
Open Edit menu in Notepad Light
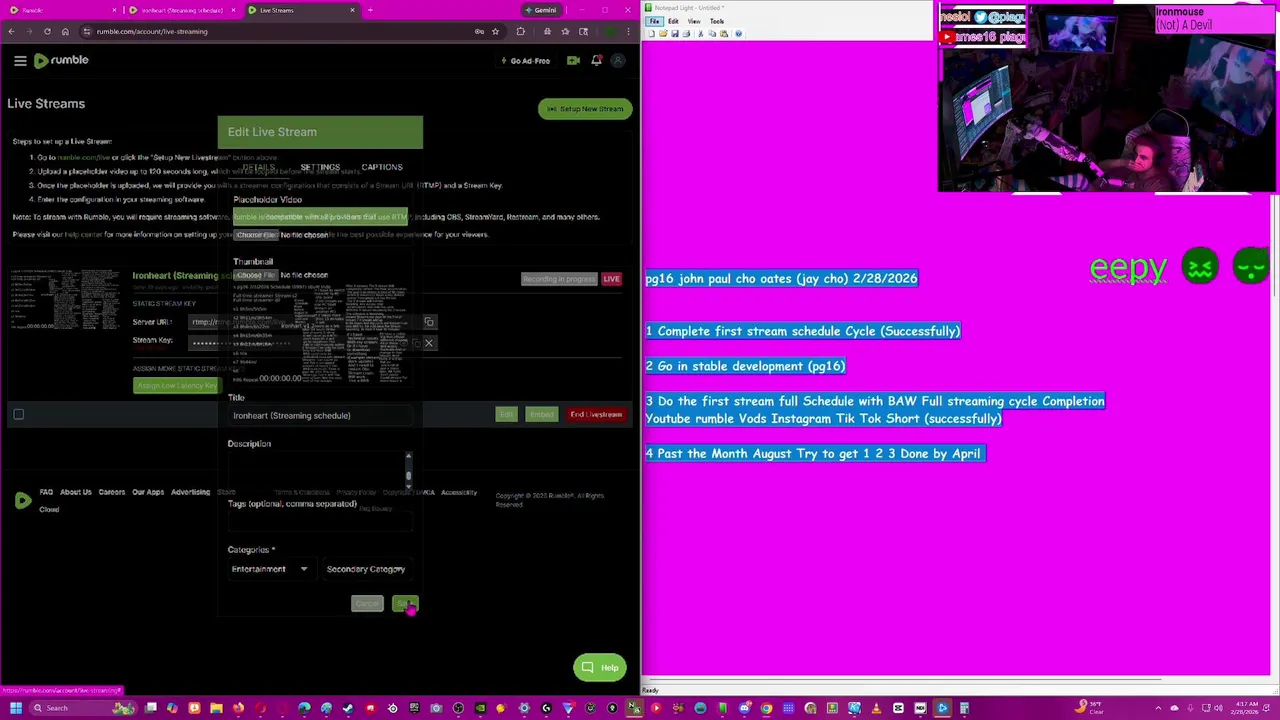click(673, 21)
